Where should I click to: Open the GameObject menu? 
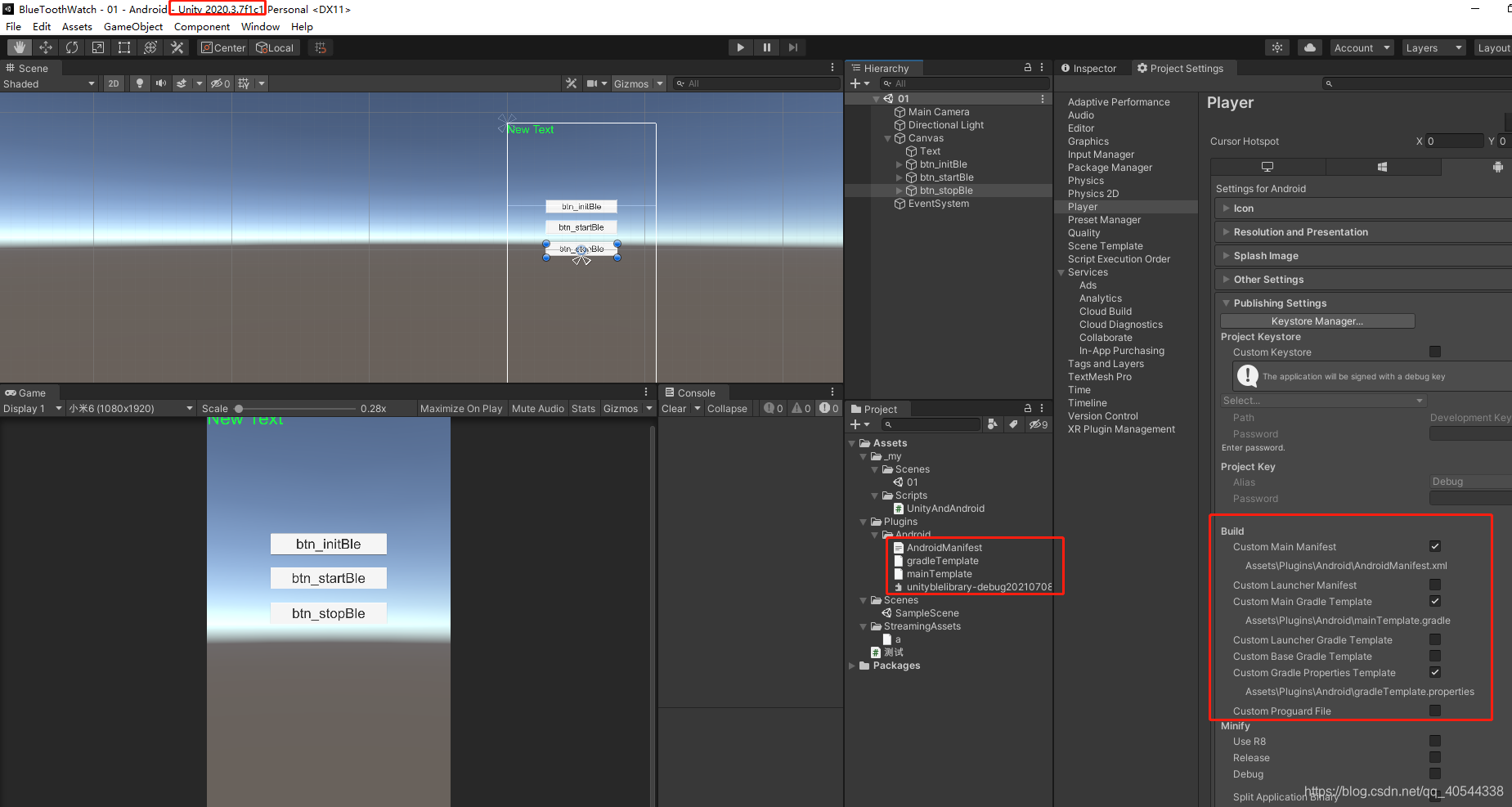[x=132, y=26]
